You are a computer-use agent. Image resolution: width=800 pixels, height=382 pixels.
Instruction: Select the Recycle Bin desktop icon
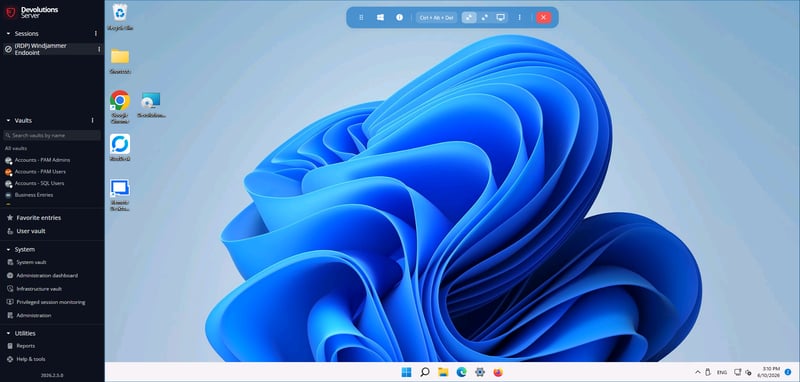click(x=120, y=16)
